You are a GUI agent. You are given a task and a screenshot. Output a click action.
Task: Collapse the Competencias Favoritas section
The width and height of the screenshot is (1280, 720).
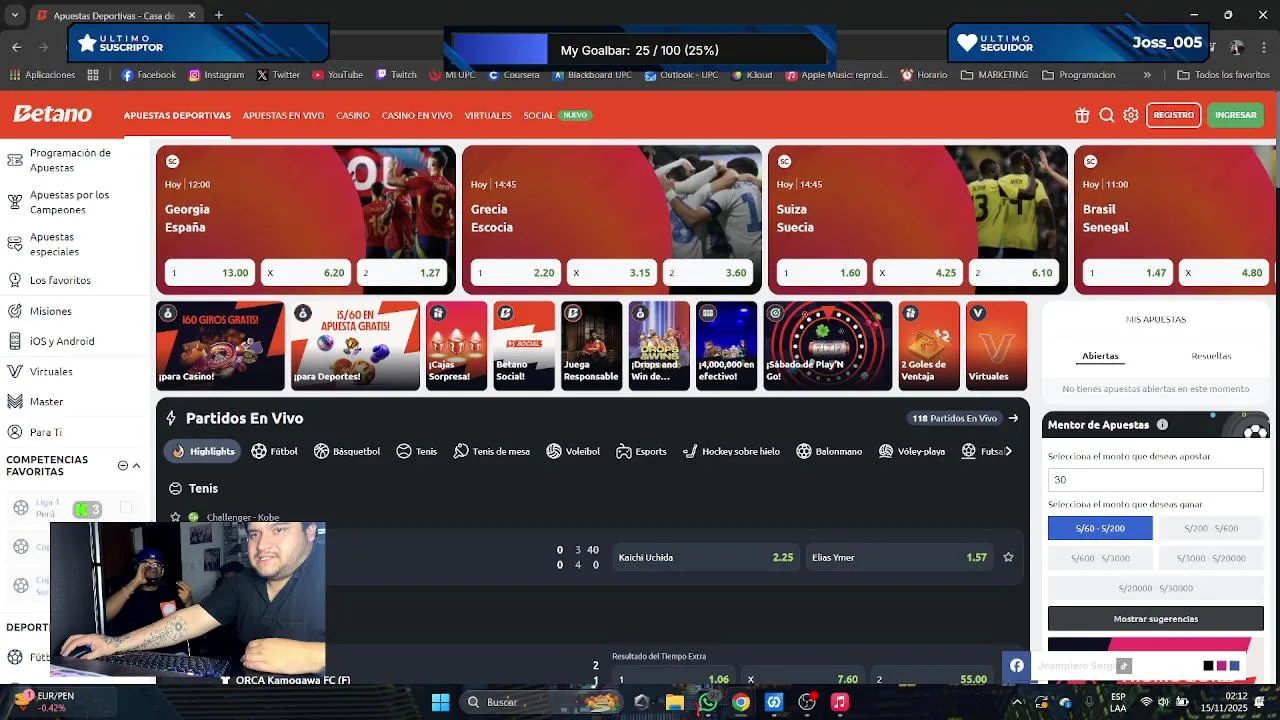(x=136, y=465)
